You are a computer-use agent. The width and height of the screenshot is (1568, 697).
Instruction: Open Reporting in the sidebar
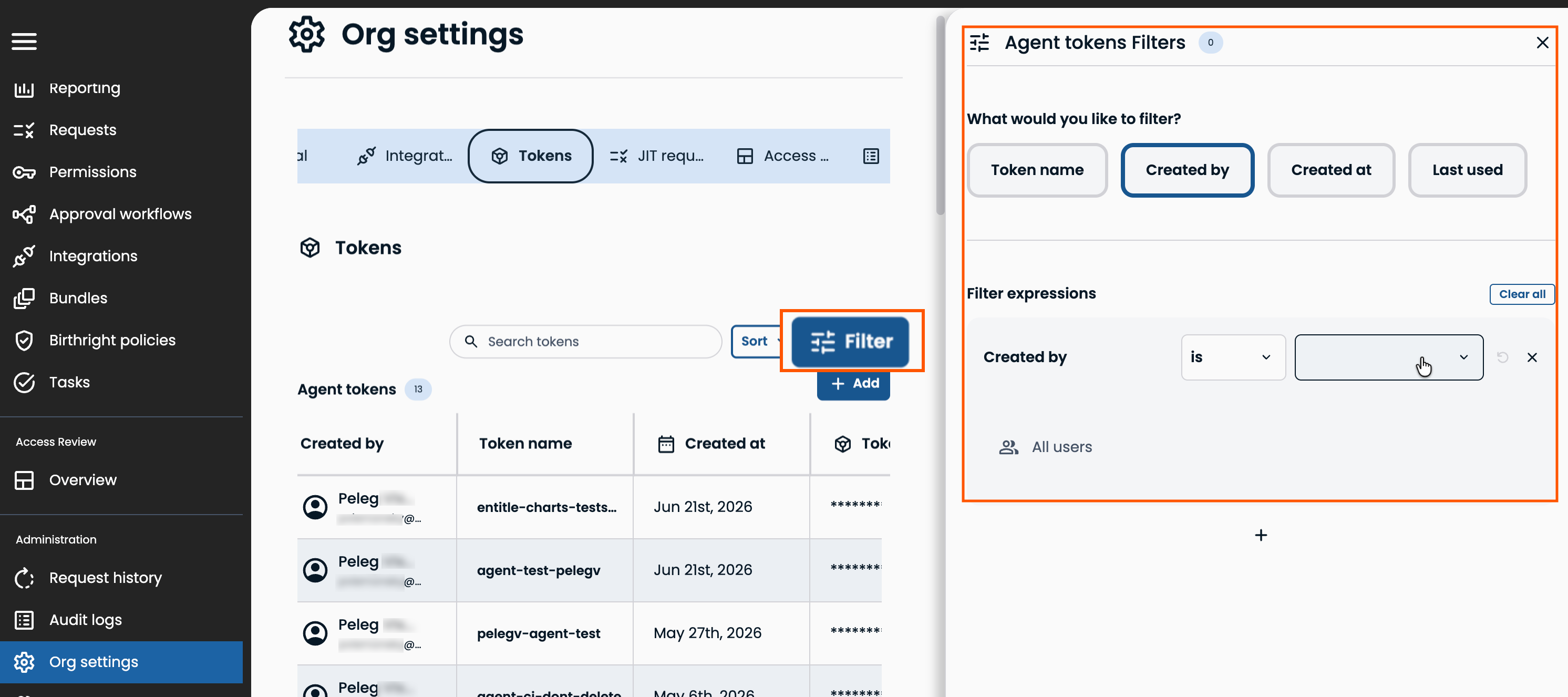(x=85, y=88)
